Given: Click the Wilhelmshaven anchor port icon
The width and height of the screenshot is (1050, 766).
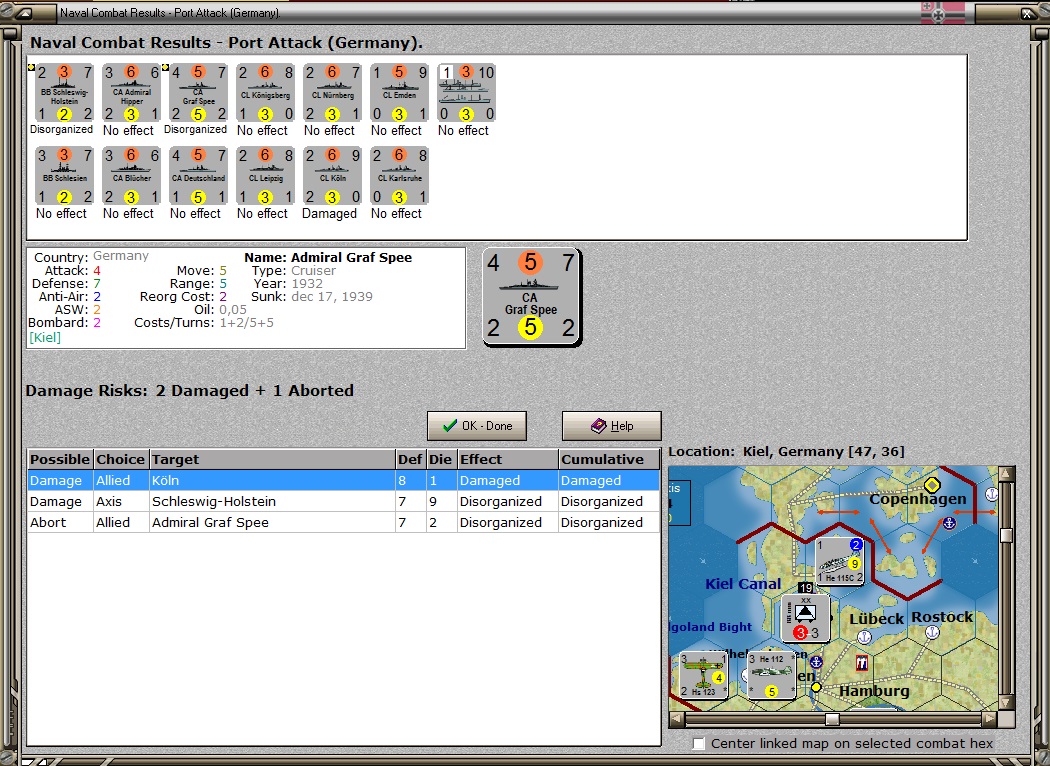Looking at the screenshot, I should pos(816,662).
